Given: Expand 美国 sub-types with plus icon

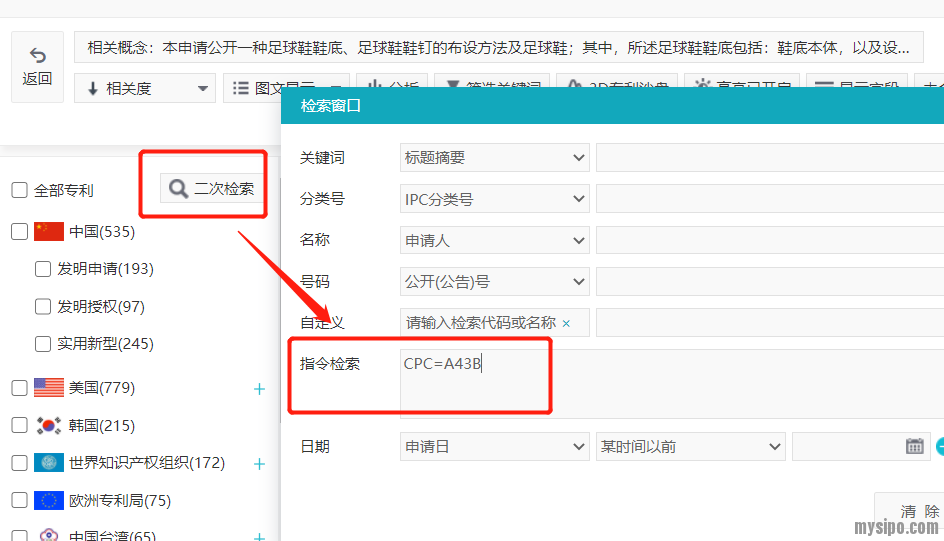Looking at the screenshot, I should pyautogui.click(x=259, y=388).
